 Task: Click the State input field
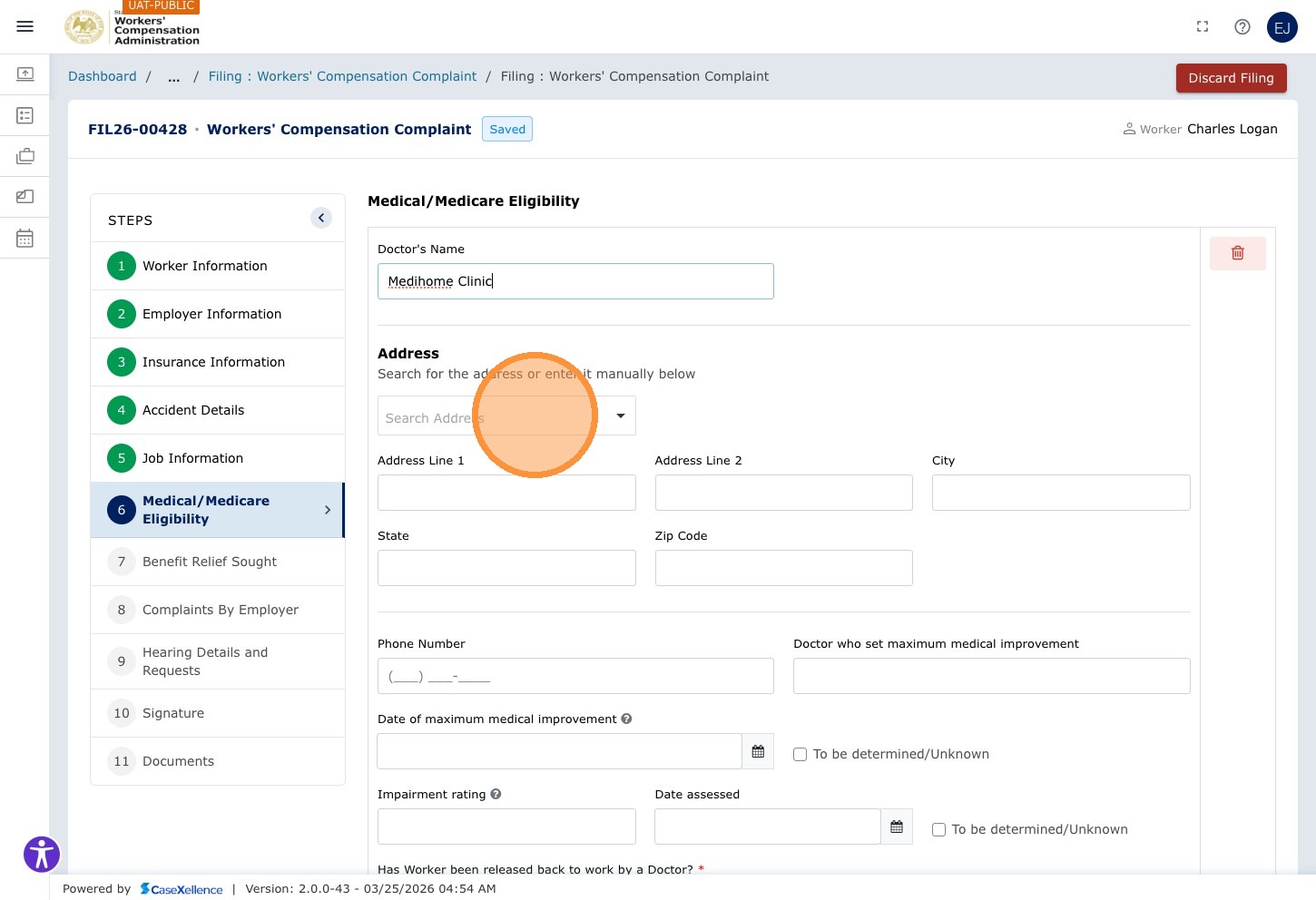click(506, 568)
